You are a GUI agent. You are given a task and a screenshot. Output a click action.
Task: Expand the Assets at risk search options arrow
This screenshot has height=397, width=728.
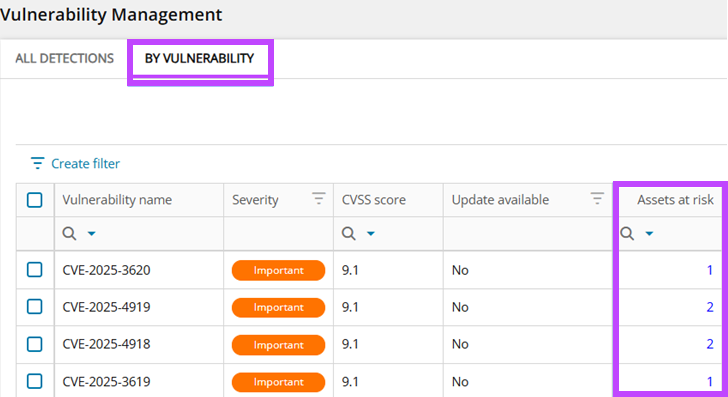pyautogui.click(x=649, y=234)
